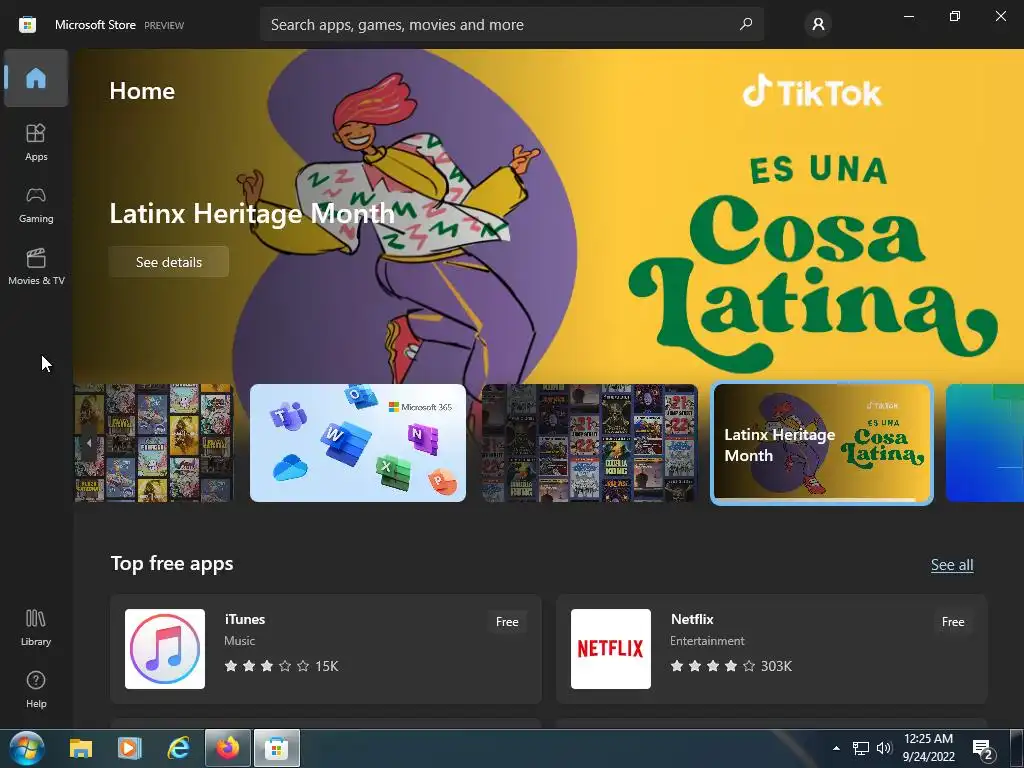This screenshot has width=1024, height=768.
Task: Open File Explorer from taskbar
Action: coord(81,748)
